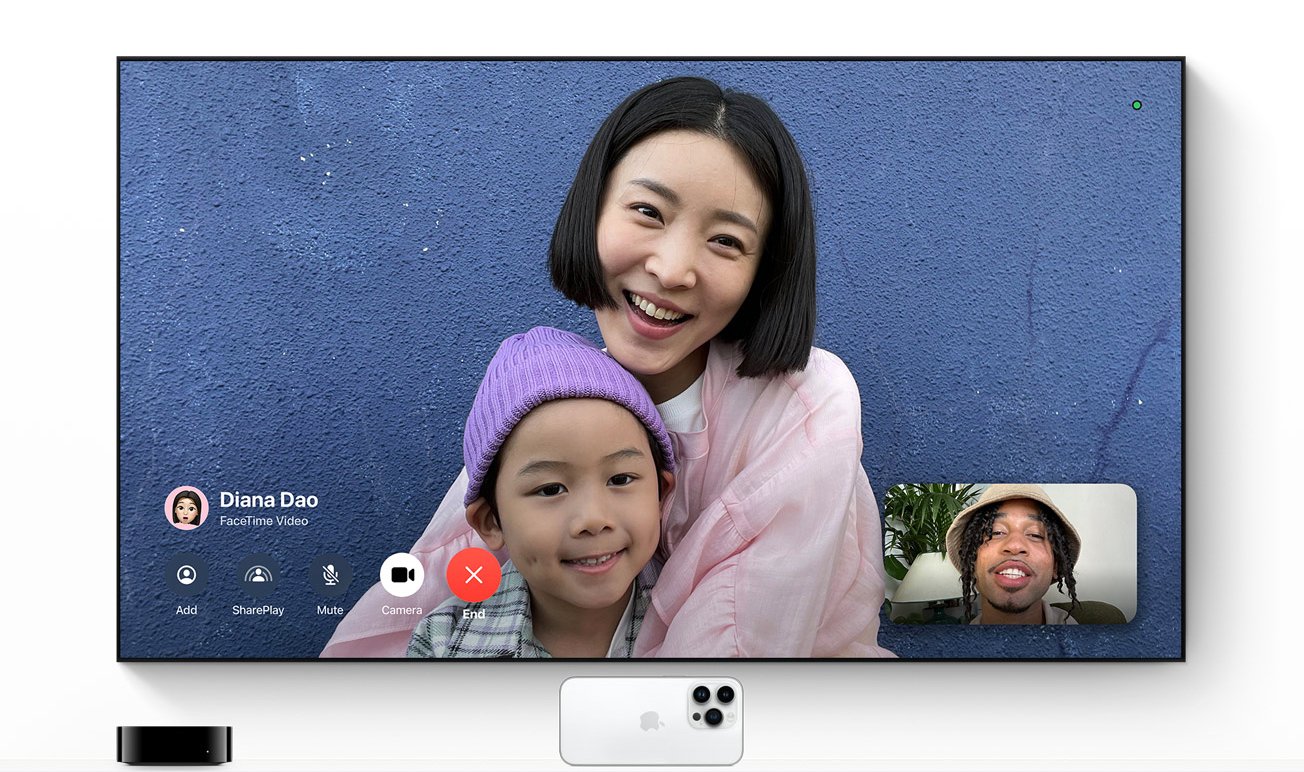Click the green camera indicator dot
The image size is (1304, 772).
1136,105
